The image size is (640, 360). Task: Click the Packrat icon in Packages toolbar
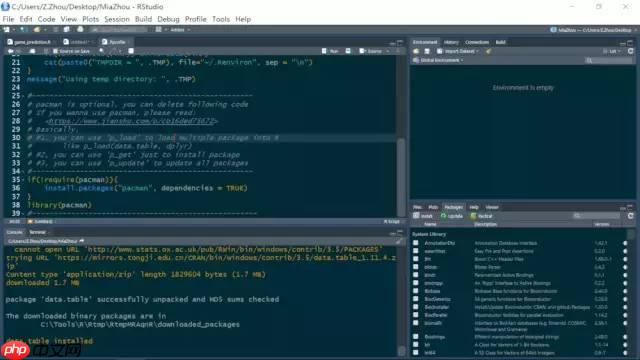482,216
